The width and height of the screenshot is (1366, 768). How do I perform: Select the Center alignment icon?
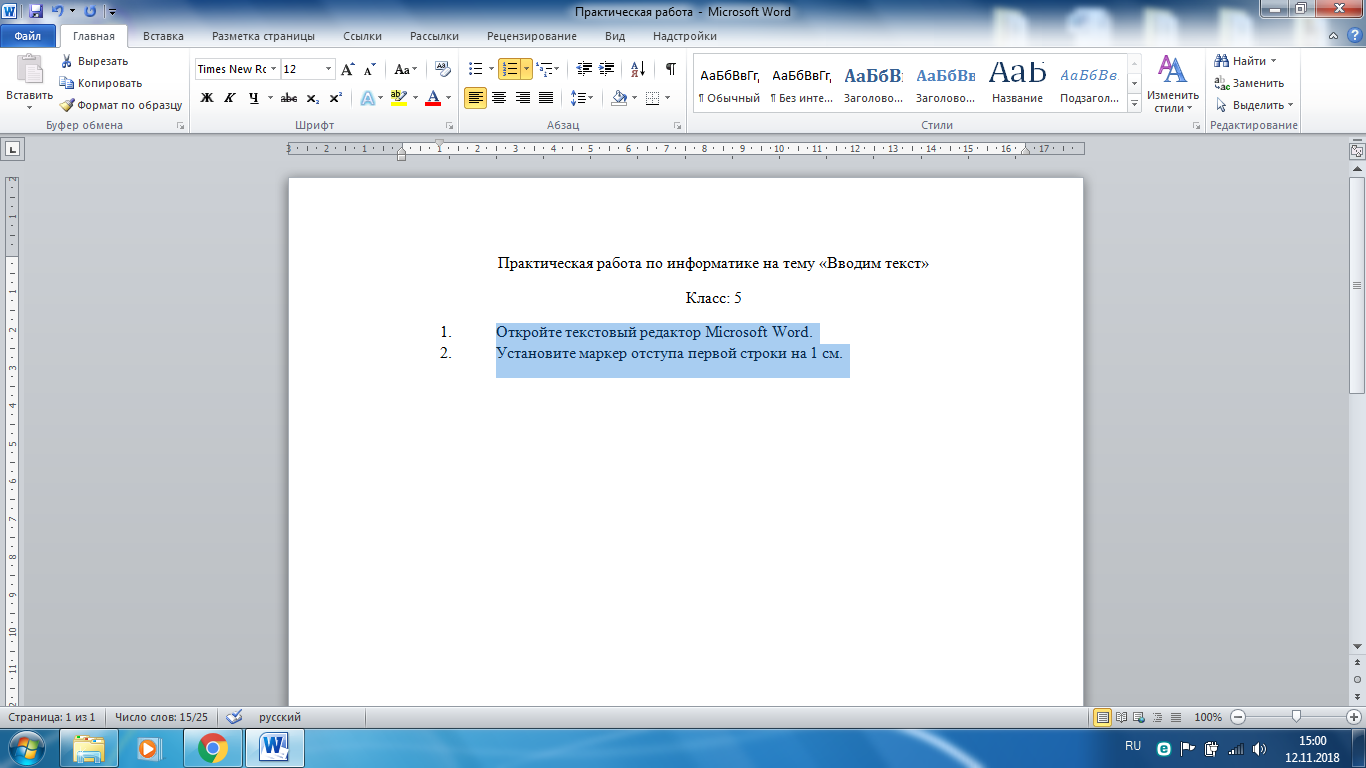(498, 98)
